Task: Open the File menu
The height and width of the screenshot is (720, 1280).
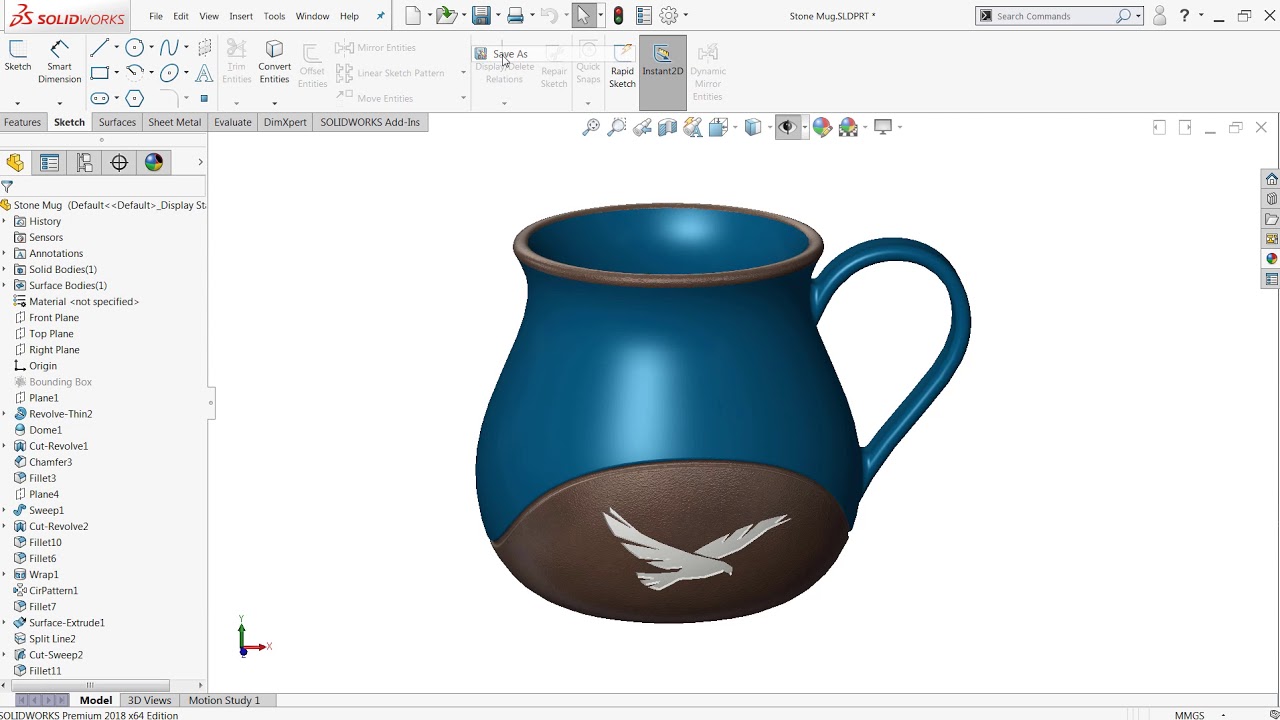Action: pyautogui.click(x=156, y=16)
